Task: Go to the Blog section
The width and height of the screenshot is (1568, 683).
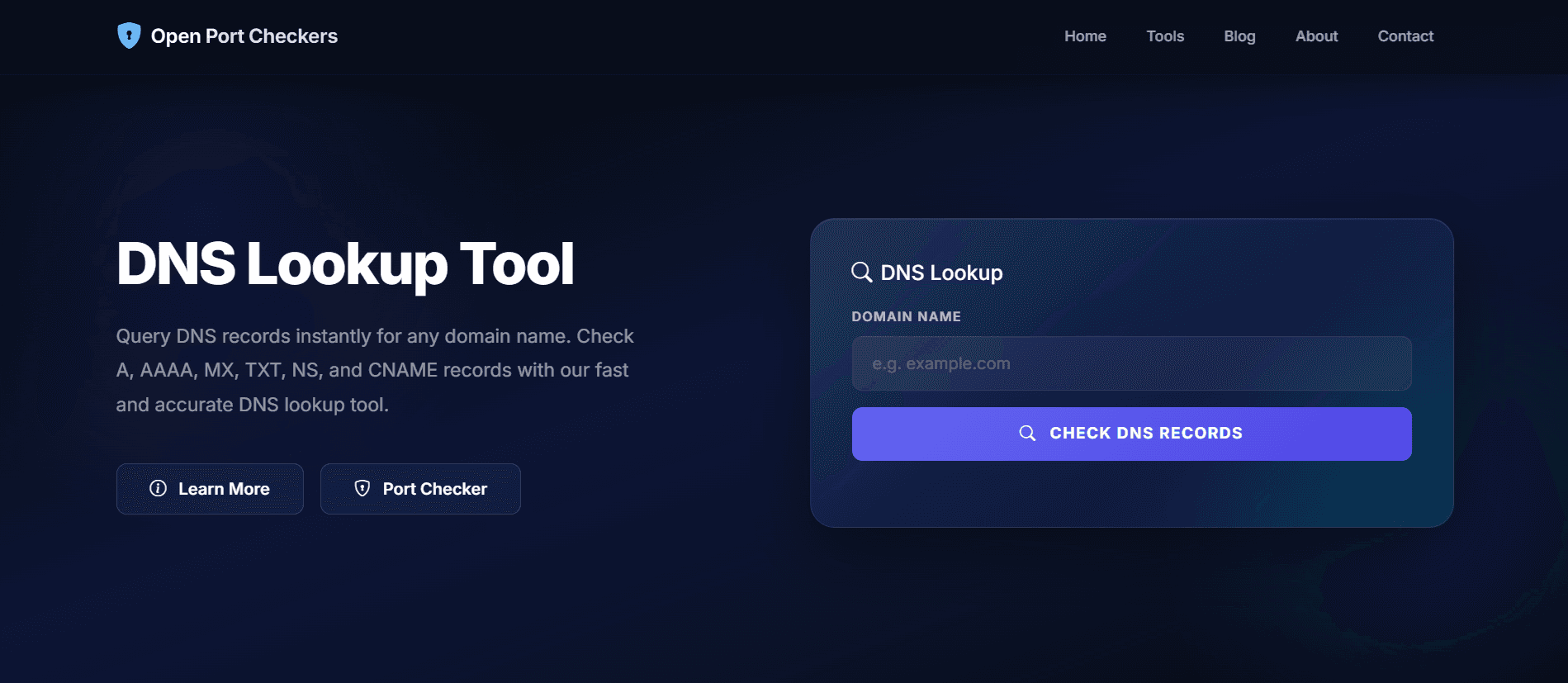Action: tap(1239, 36)
